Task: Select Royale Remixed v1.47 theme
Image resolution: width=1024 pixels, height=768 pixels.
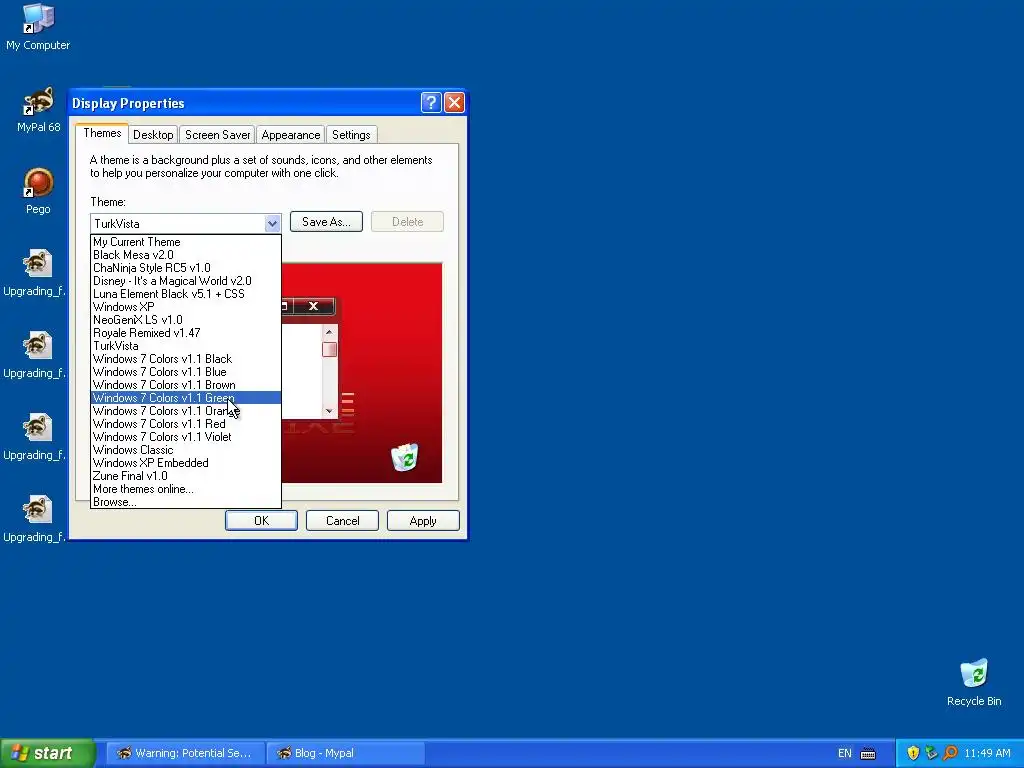Action: [x=185, y=333]
